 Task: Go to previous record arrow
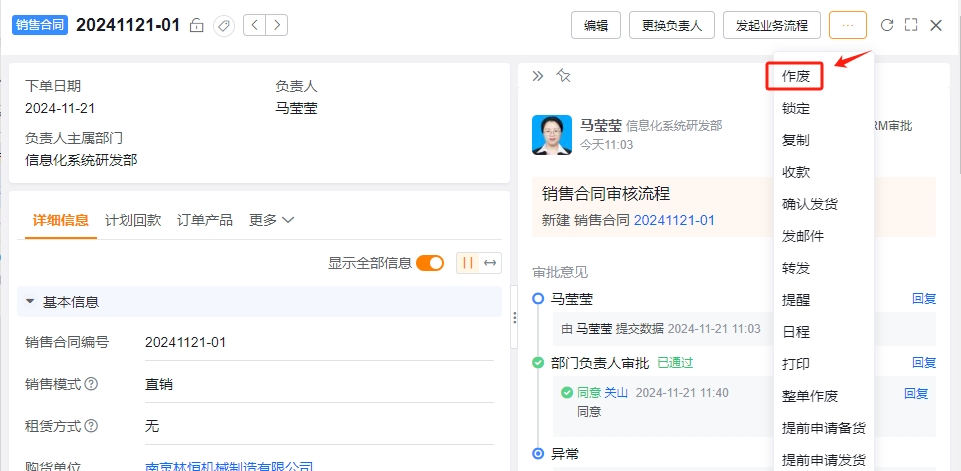pyautogui.click(x=254, y=25)
